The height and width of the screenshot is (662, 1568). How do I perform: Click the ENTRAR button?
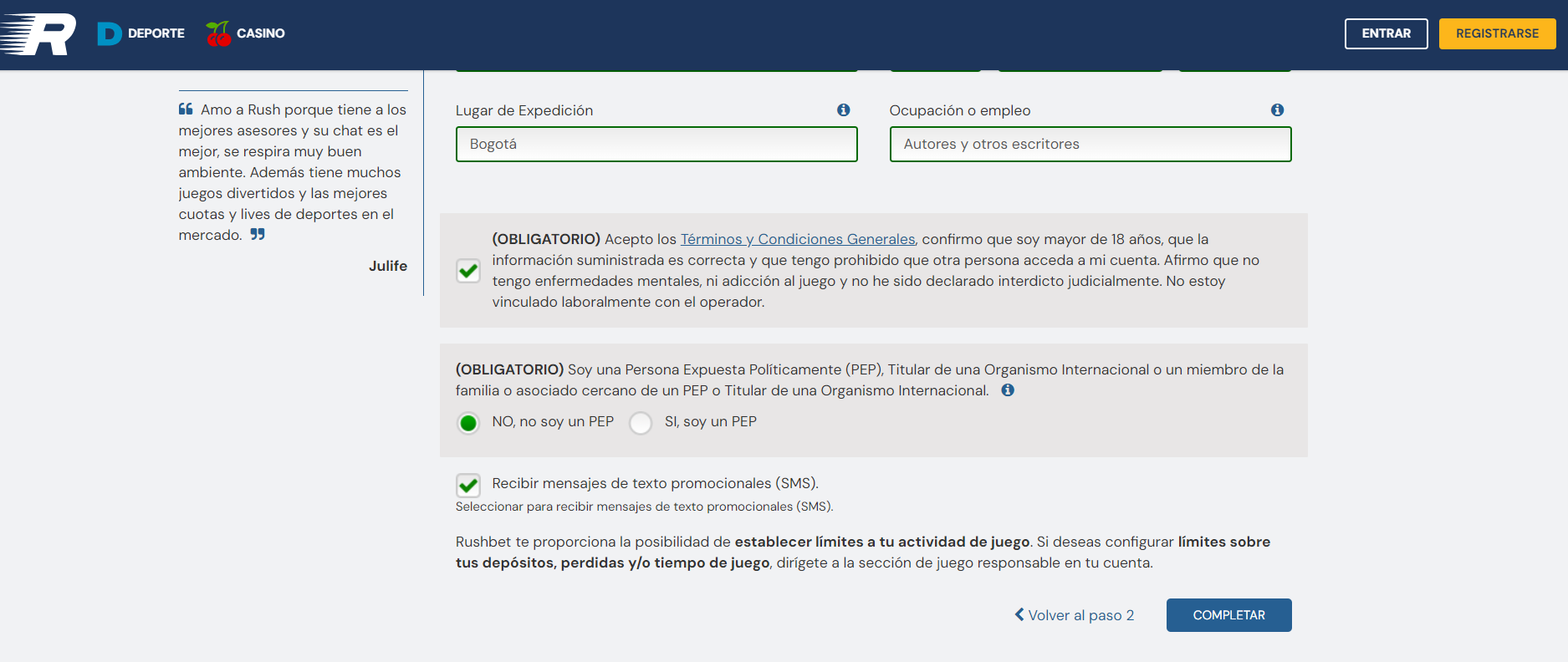click(1386, 33)
